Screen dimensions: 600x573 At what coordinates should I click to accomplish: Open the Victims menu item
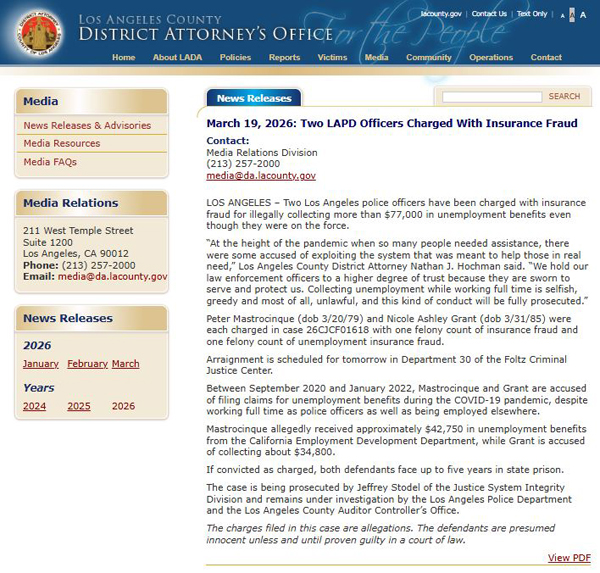pos(332,58)
